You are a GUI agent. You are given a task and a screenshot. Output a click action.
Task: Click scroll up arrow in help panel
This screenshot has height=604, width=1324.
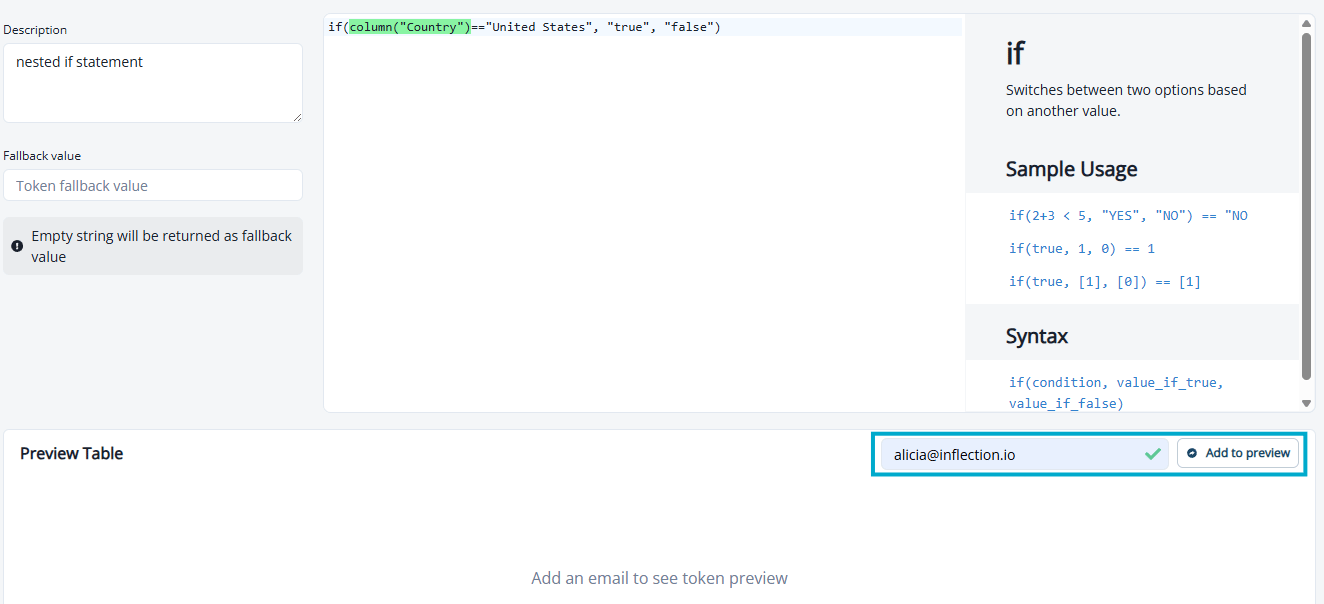pyautogui.click(x=1307, y=23)
